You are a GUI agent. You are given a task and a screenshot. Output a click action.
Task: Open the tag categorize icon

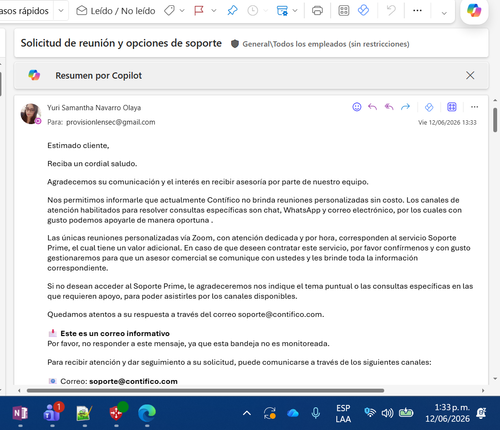click(169, 11)
